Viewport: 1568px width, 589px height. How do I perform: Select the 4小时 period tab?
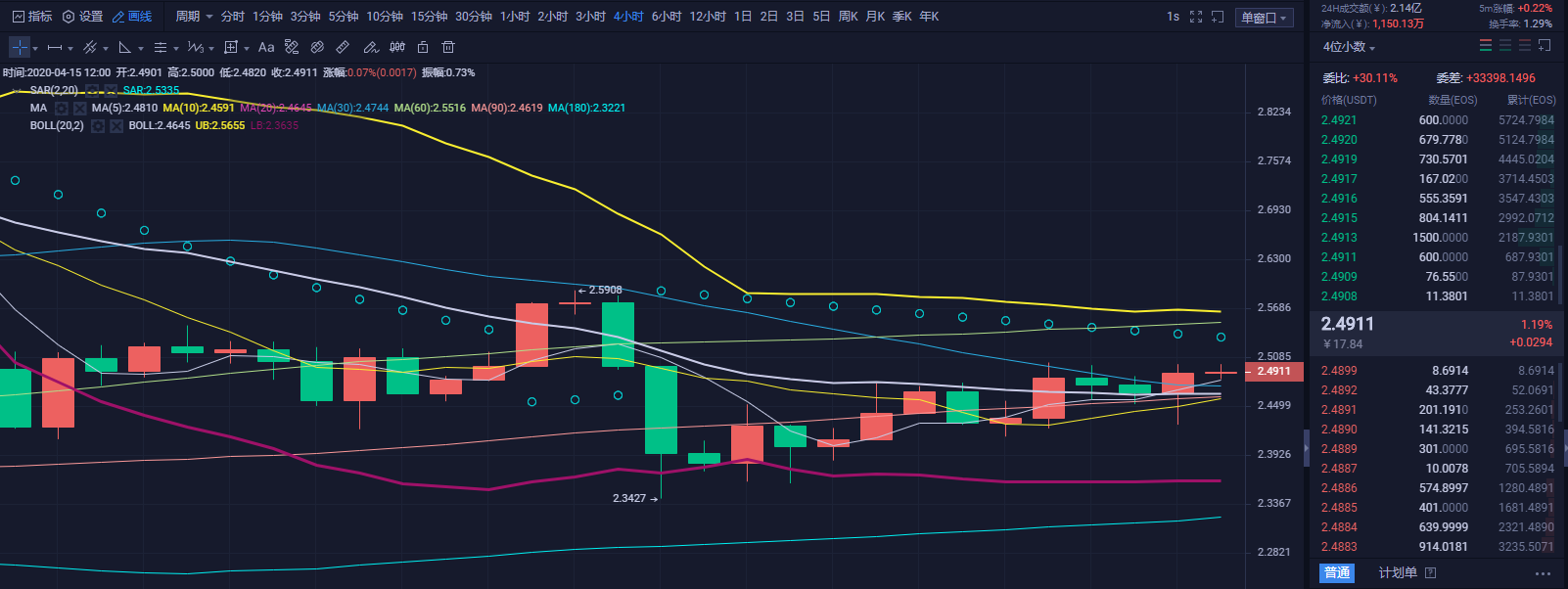[x=628, y=17]
